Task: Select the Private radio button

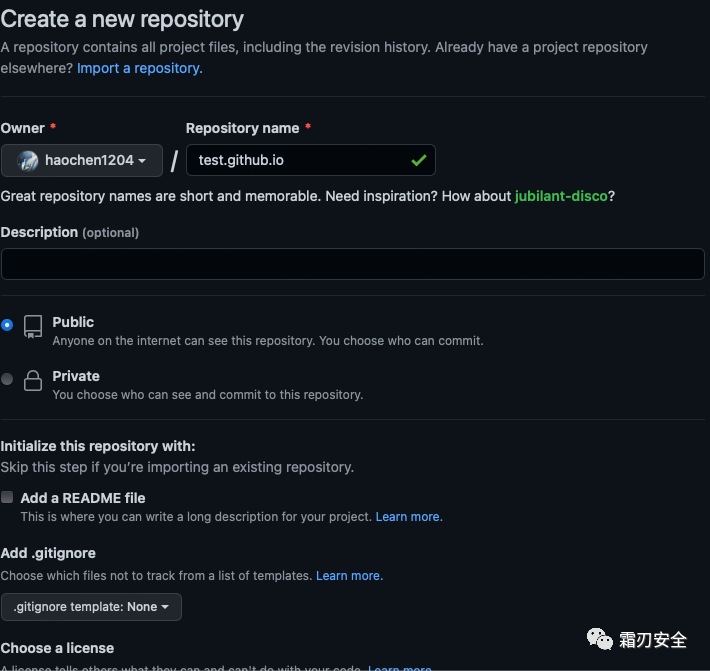Action: (x=8, y=379)
